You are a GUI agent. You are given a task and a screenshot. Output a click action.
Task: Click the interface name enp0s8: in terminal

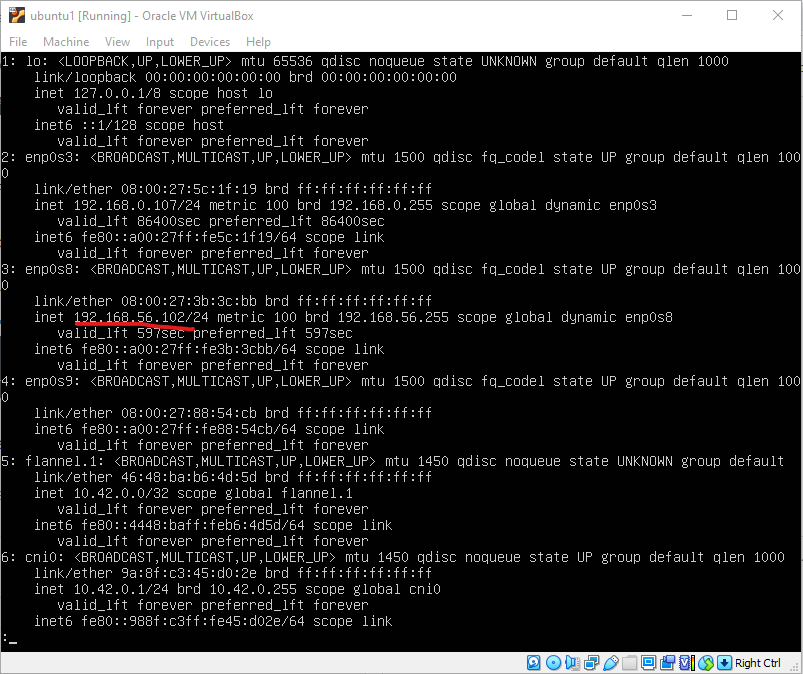53,269
